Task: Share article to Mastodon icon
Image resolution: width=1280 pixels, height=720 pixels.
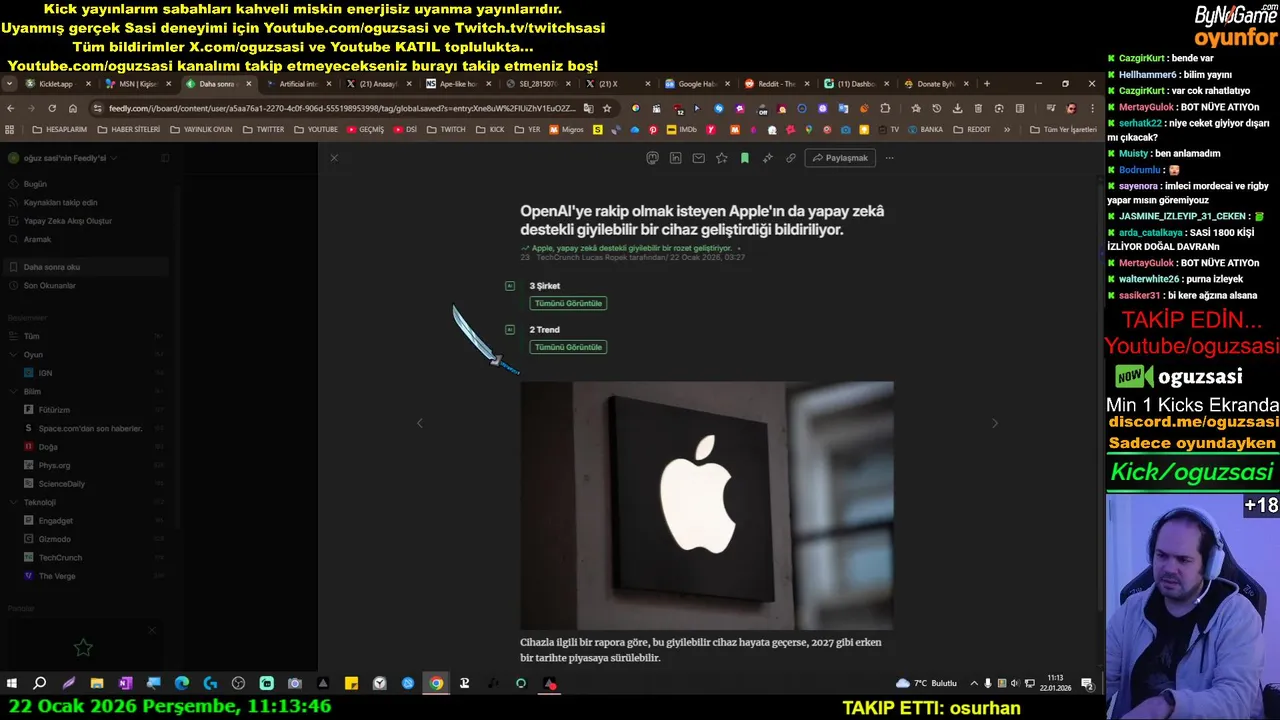Action: 653,158
